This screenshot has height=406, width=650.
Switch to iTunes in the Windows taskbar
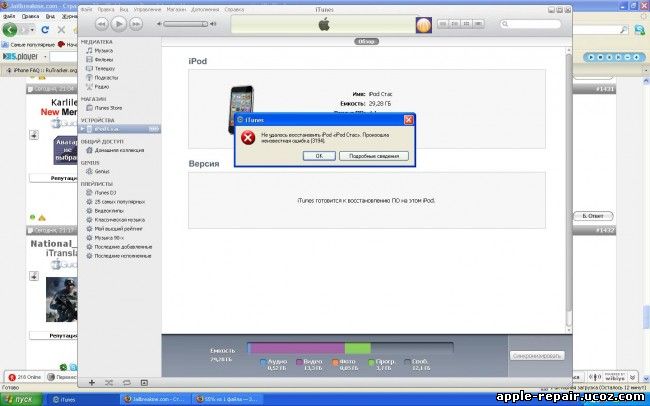point(81,399)
